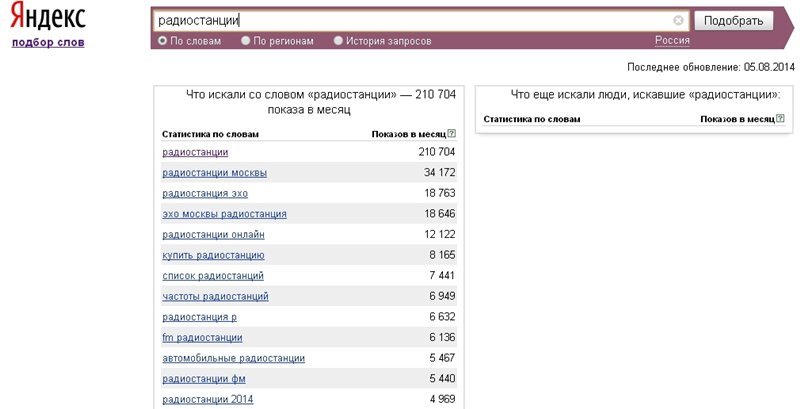Select the 'По словам' radio button
The height and width of the screenshot is (409, 800).
162,40
